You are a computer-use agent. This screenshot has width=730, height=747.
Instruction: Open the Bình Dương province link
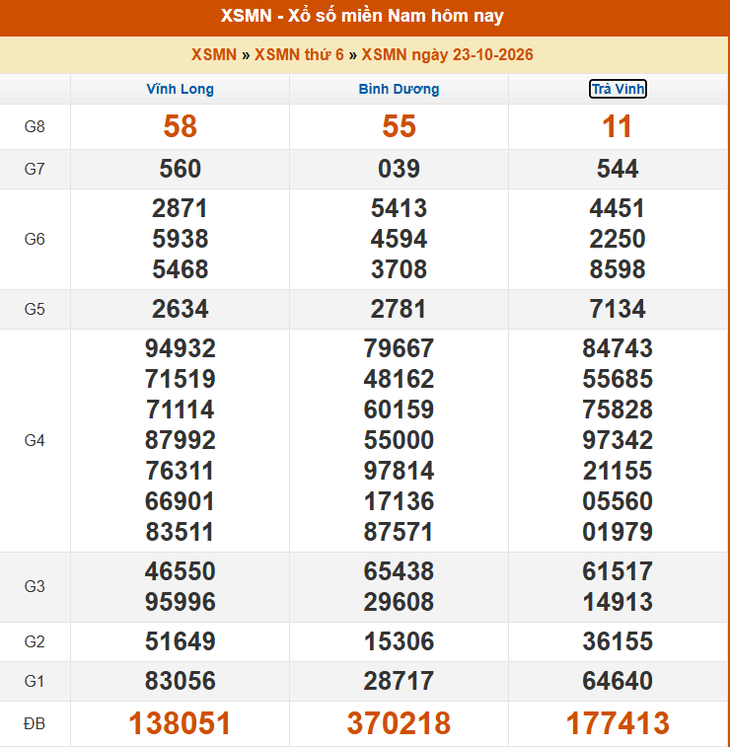[399, 89]
